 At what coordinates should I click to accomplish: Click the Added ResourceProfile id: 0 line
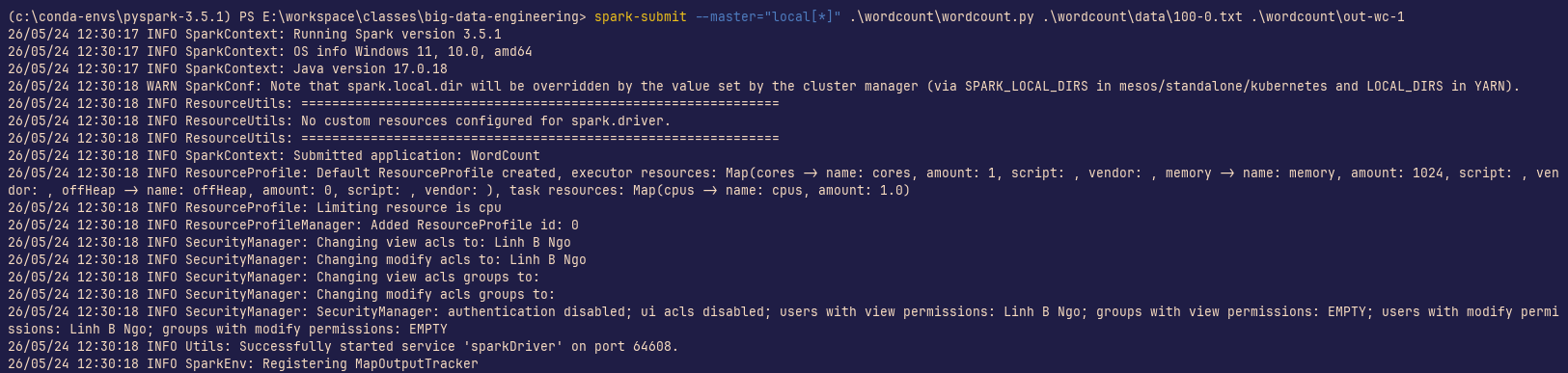(x=292, y=225)
